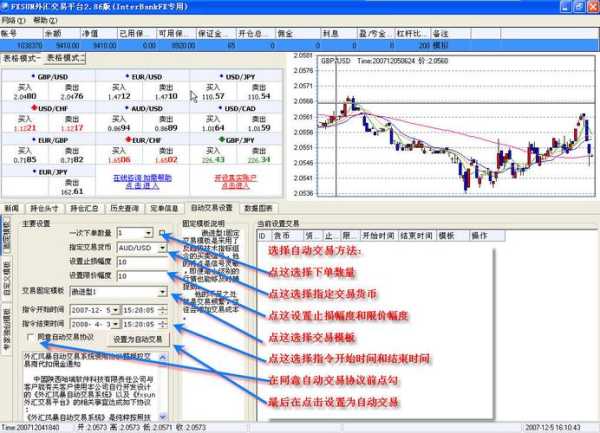The height and width of the screenshot is (433, 600).
Task: Click the blue dot icon beside USD/CAD
Action: [223, 107]
